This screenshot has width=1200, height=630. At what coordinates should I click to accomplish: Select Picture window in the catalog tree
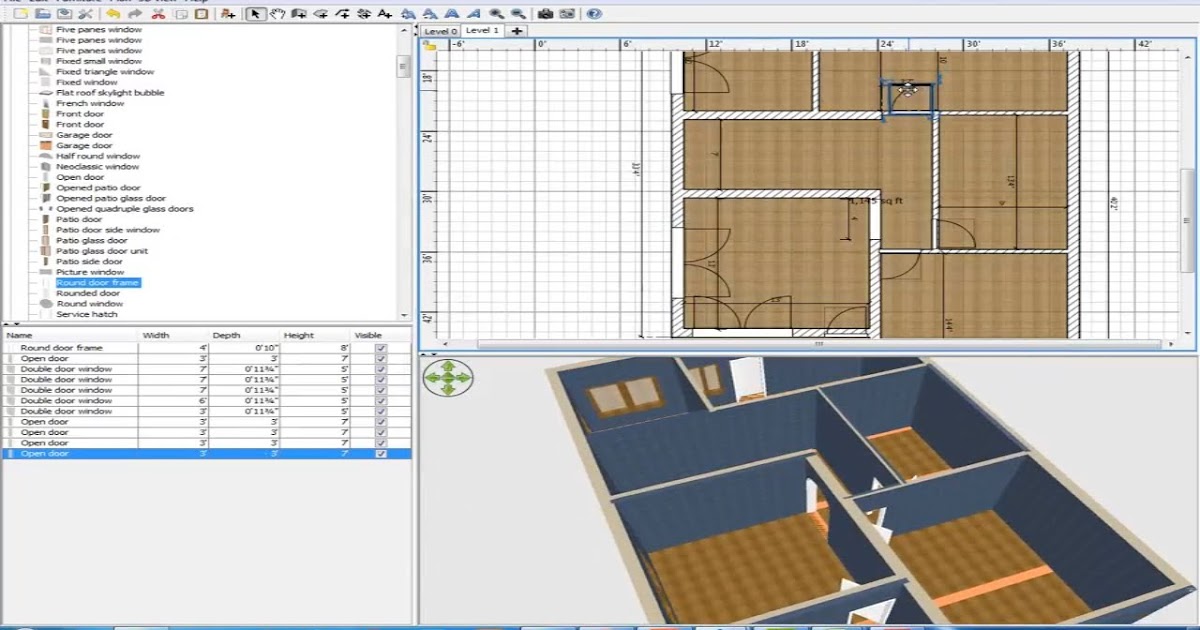(90, 272)
